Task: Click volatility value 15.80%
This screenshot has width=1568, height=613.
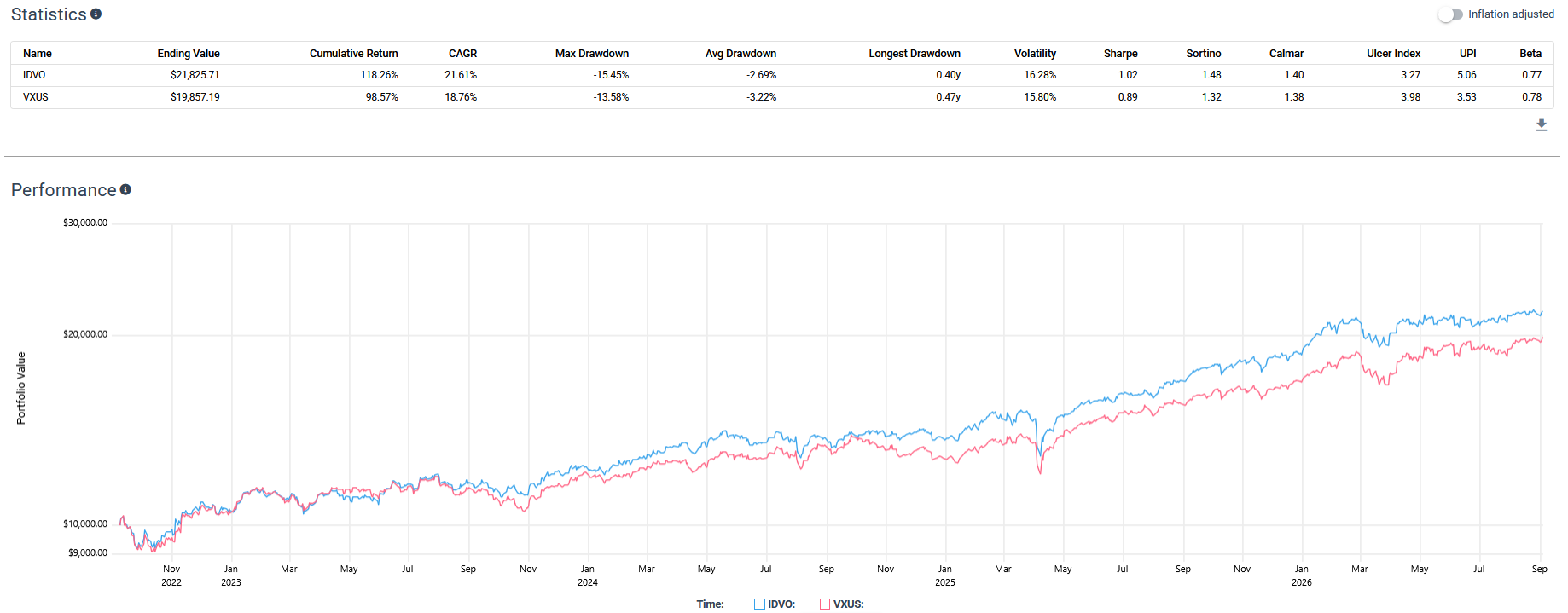Action: [1040, 97]
